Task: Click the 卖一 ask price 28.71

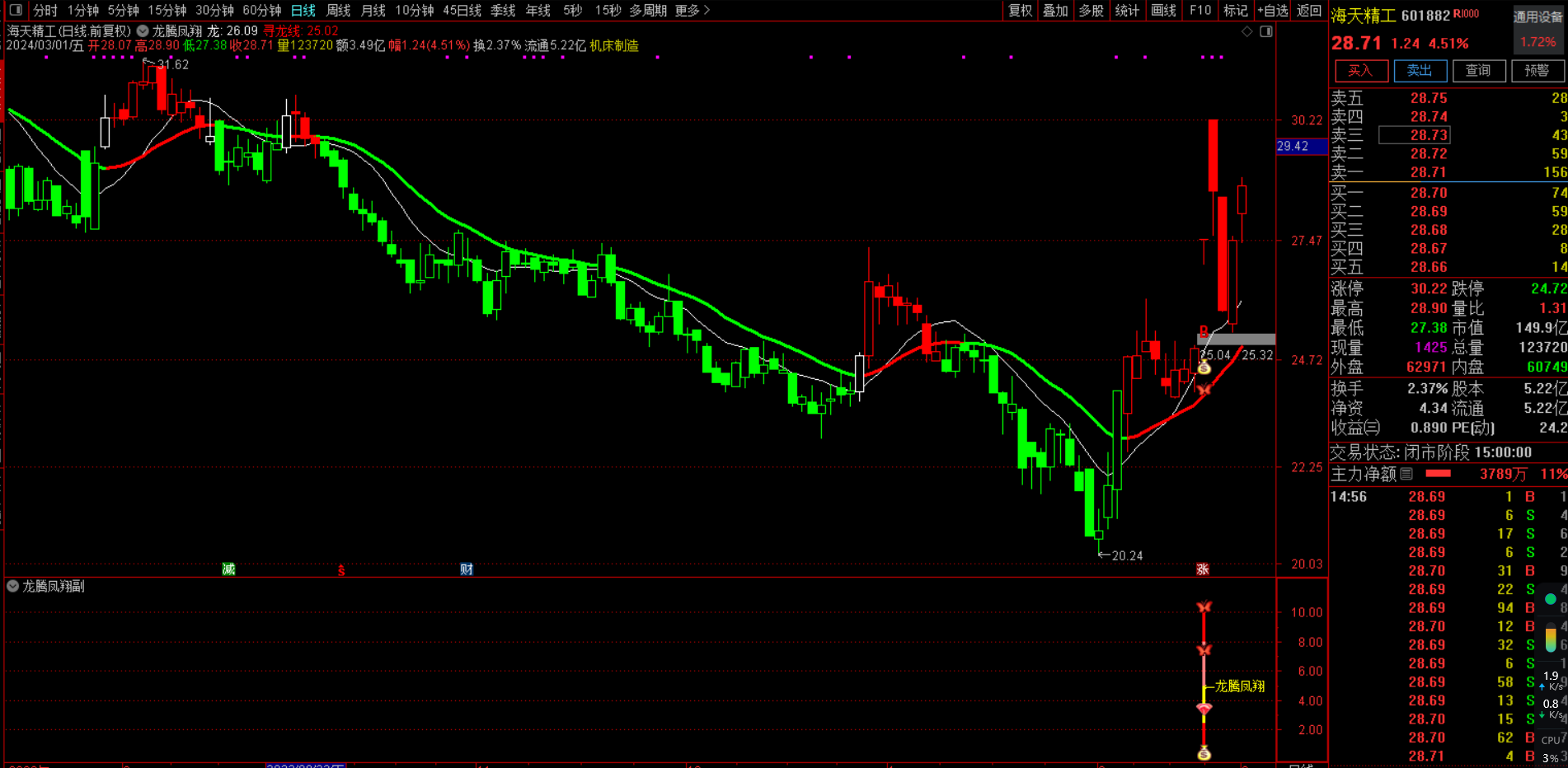Action: tap(1429, 172)
